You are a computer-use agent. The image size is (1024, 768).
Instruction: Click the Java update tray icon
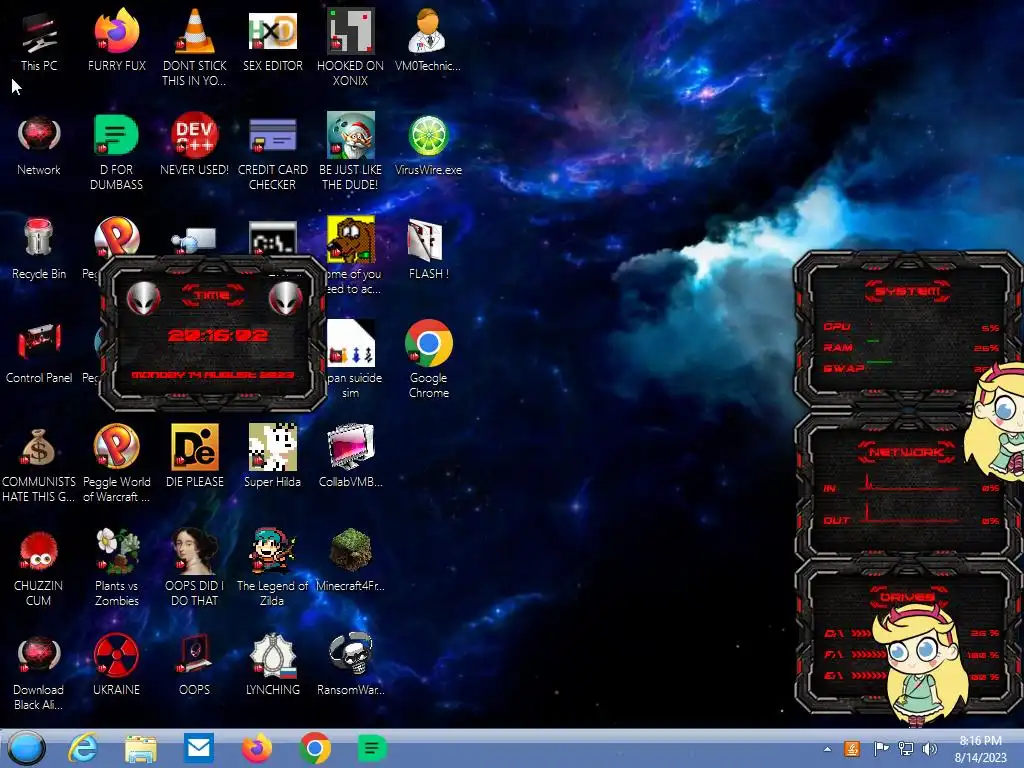click(x=852, y=748)
